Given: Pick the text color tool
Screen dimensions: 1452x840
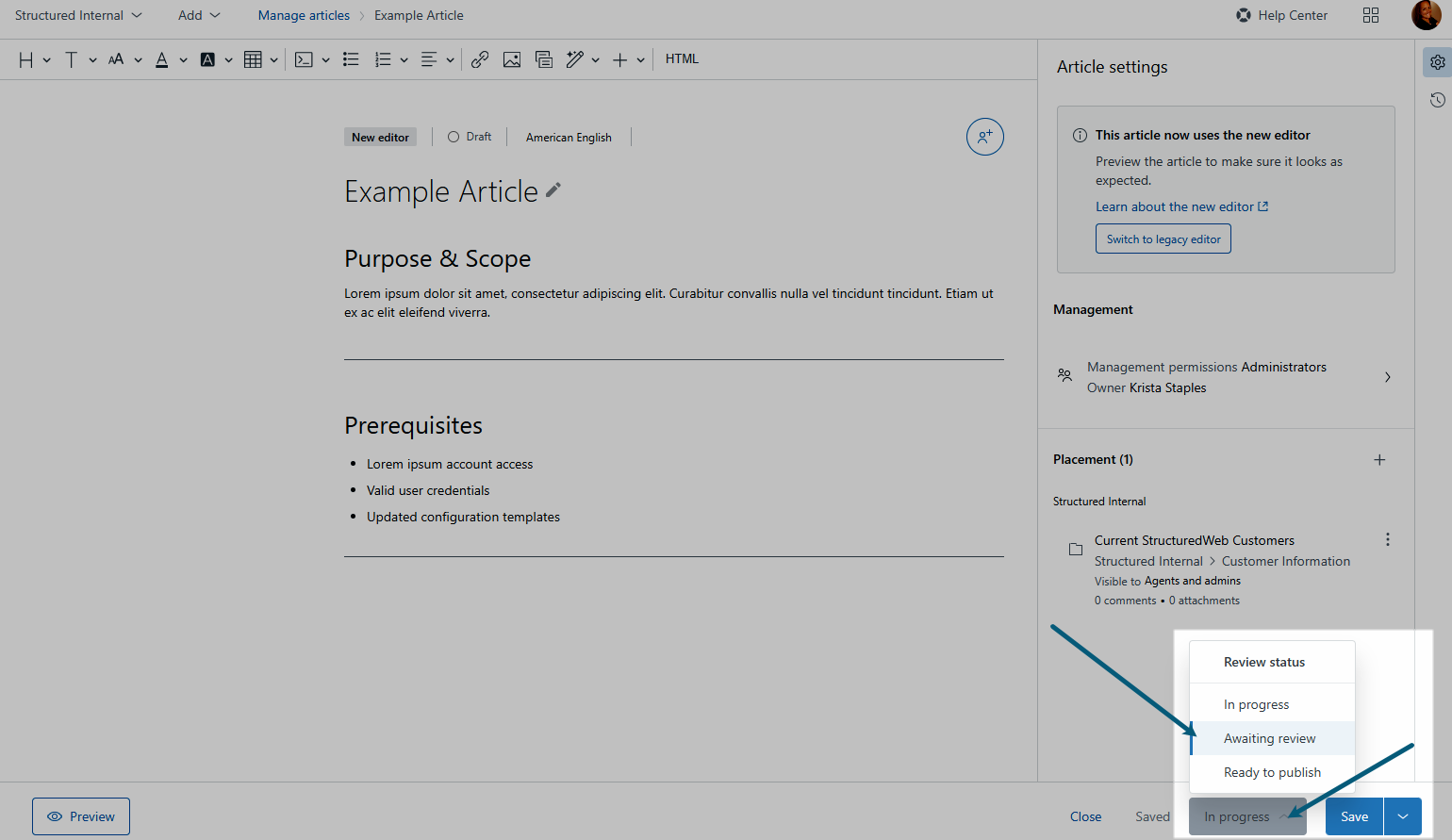Looking at the screenshot, I should coord(162,59).
